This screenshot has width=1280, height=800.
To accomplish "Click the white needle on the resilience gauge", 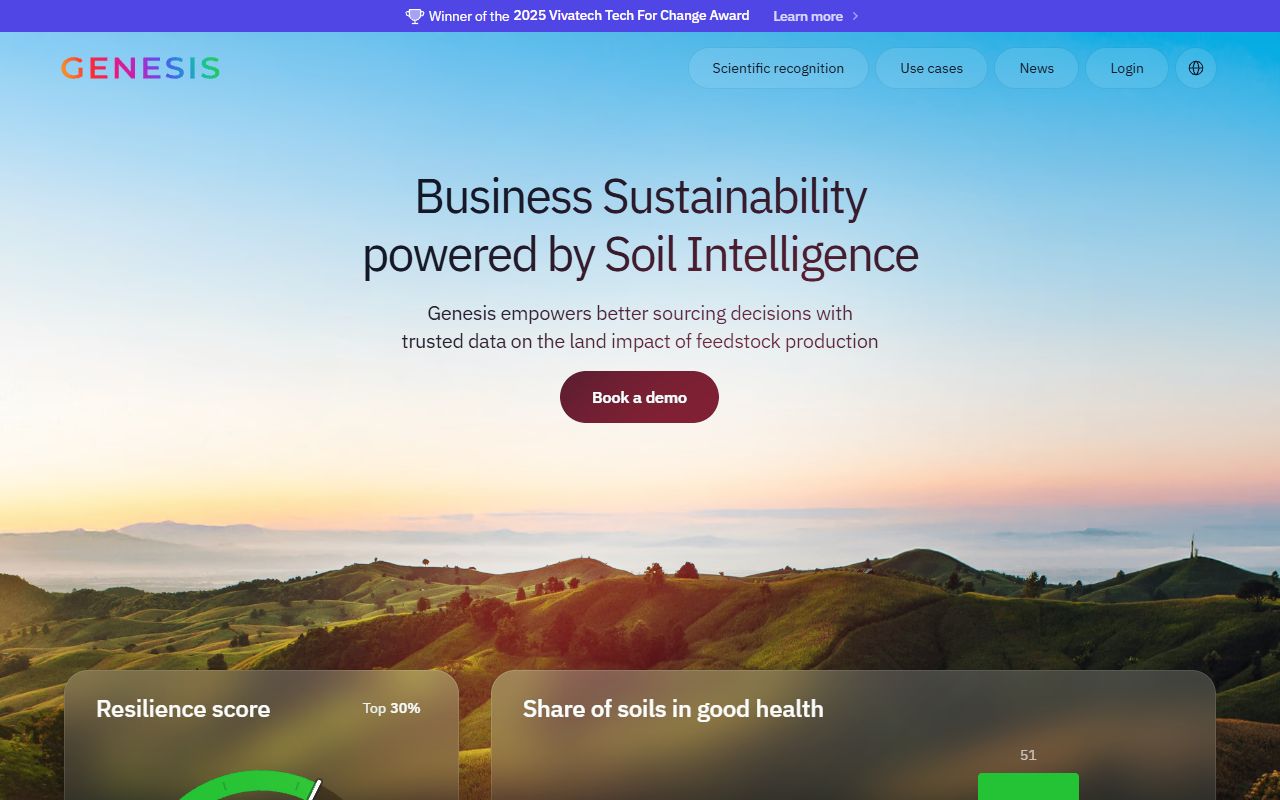I will [314, 790].
